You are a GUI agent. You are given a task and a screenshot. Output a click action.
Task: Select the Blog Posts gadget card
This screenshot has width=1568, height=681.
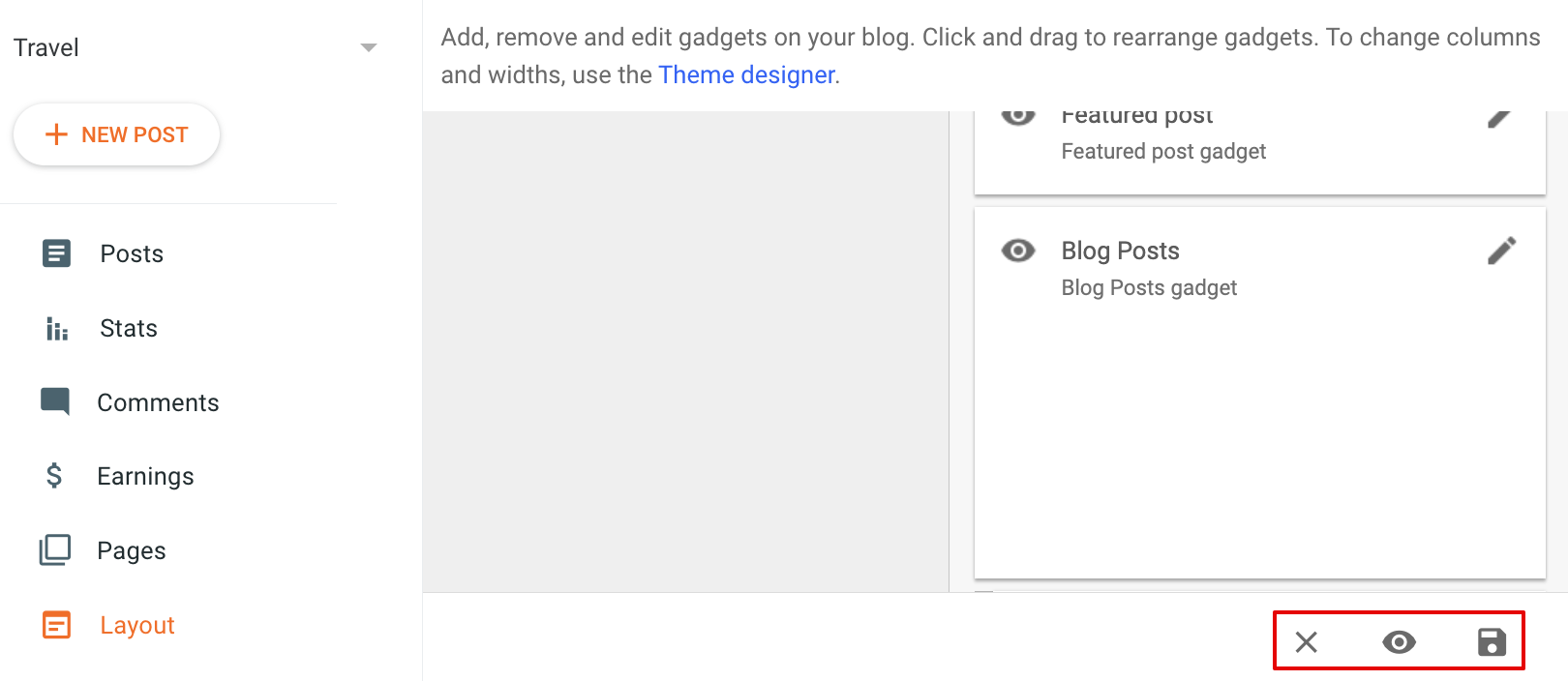click(1259, 393)
